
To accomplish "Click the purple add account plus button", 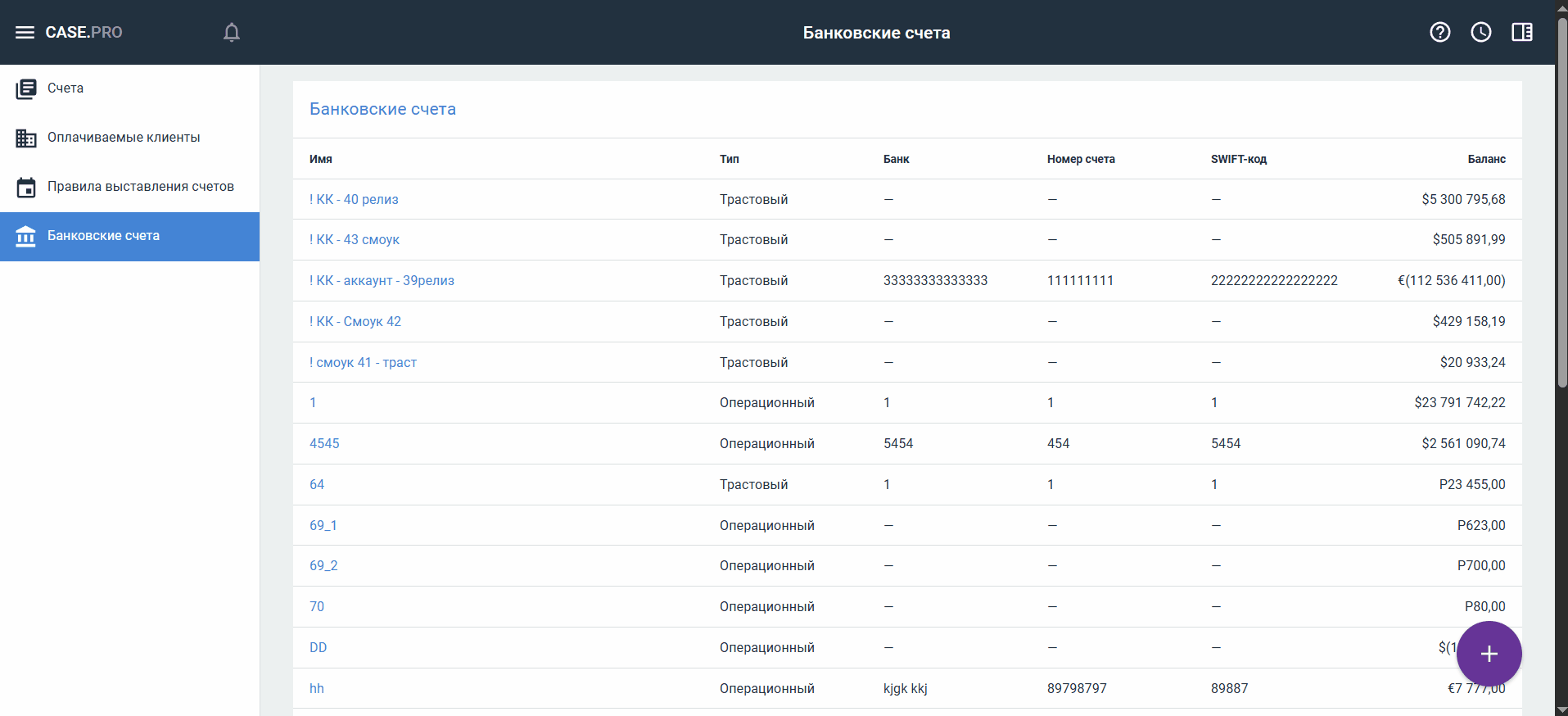I will [1489, 654].
